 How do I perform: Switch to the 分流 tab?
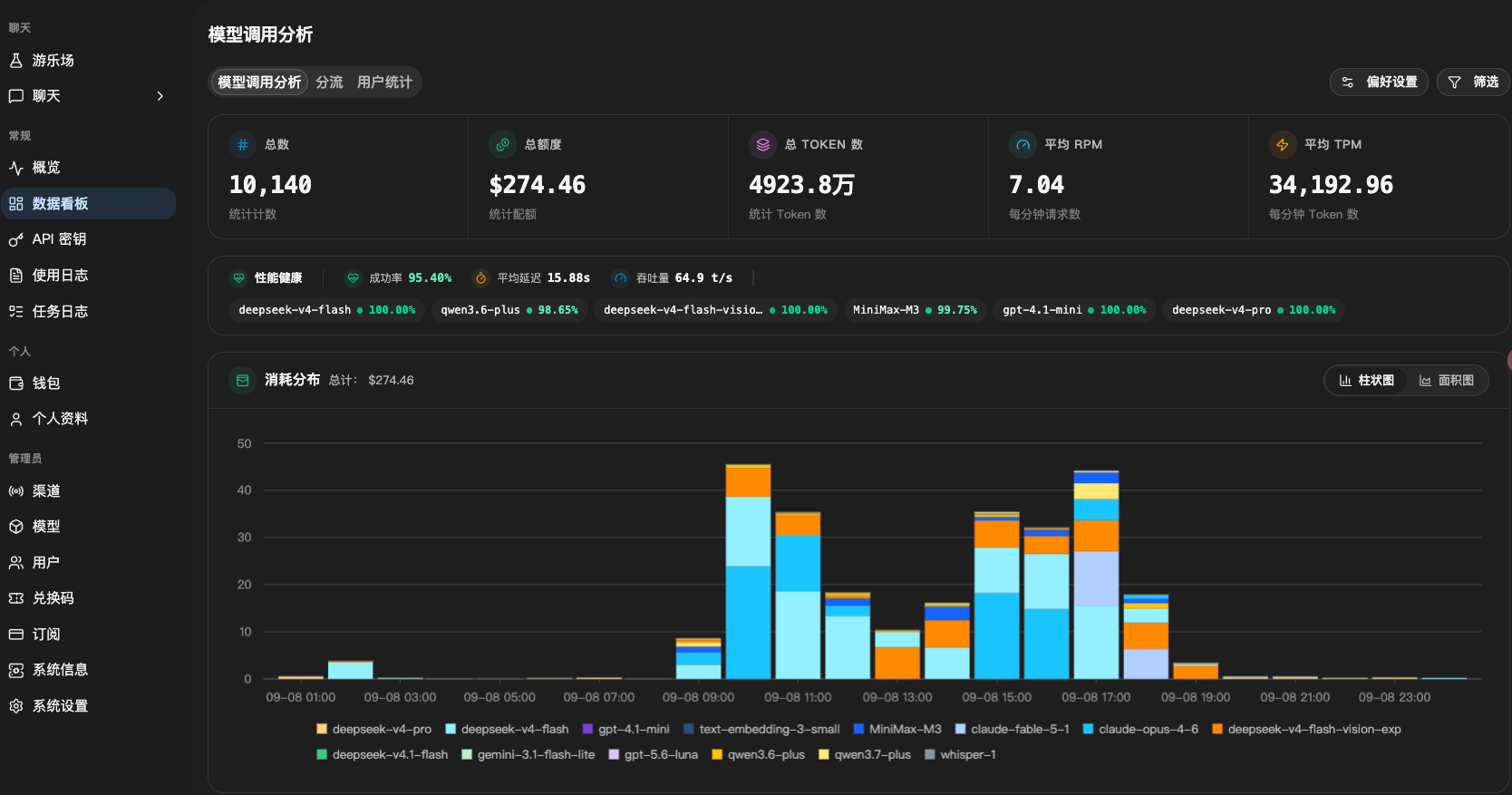(x=329, y=82)
